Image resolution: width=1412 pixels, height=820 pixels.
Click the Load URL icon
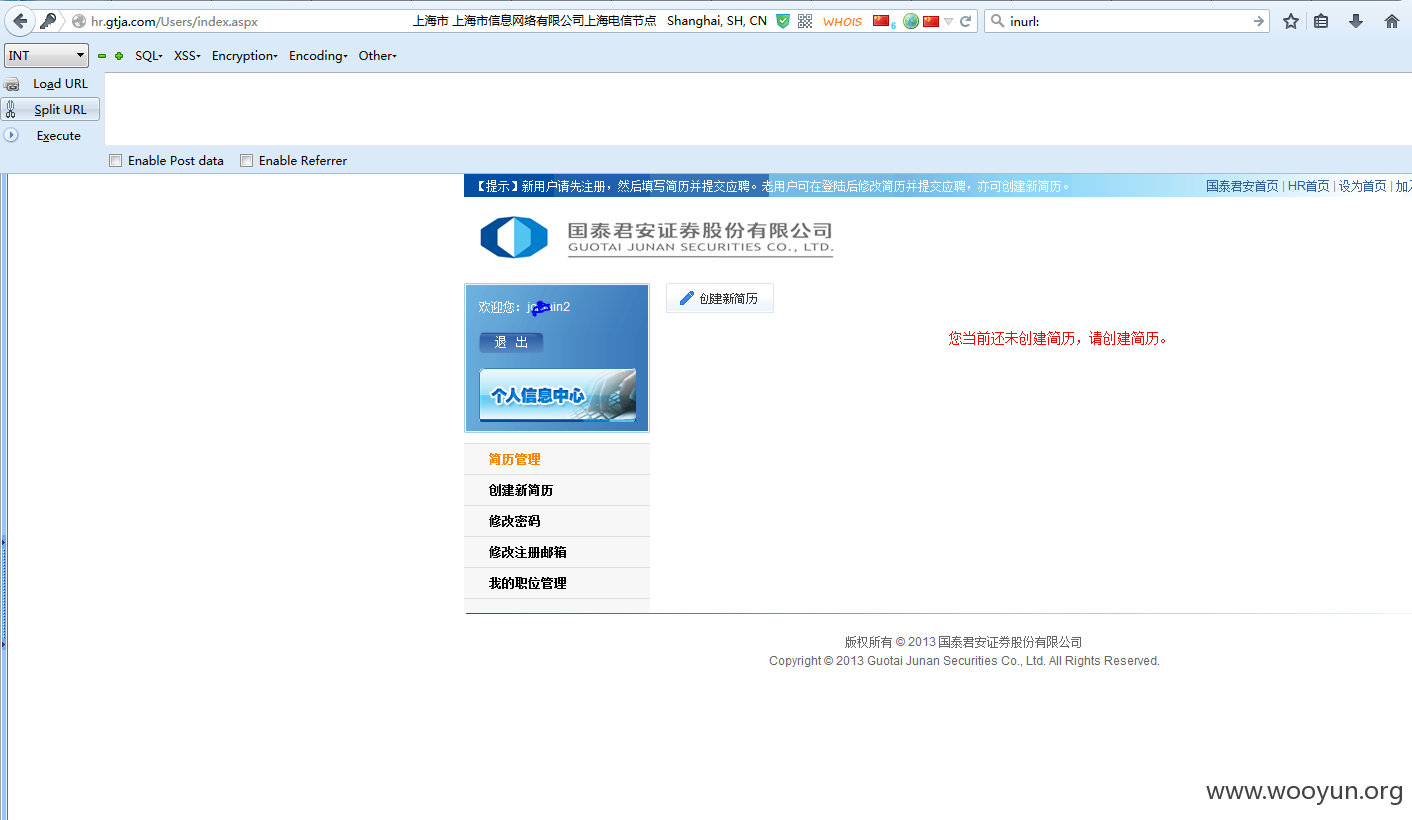tap(12, 84)
